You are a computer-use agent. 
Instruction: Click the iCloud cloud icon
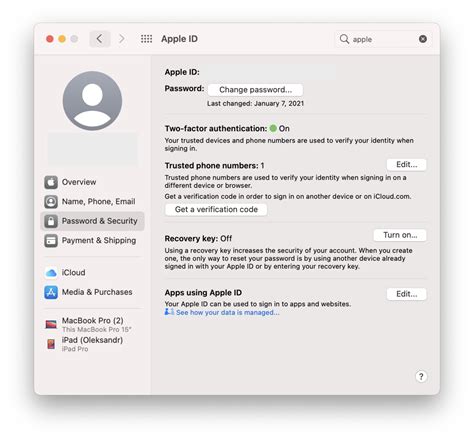(x=51, y=273)
